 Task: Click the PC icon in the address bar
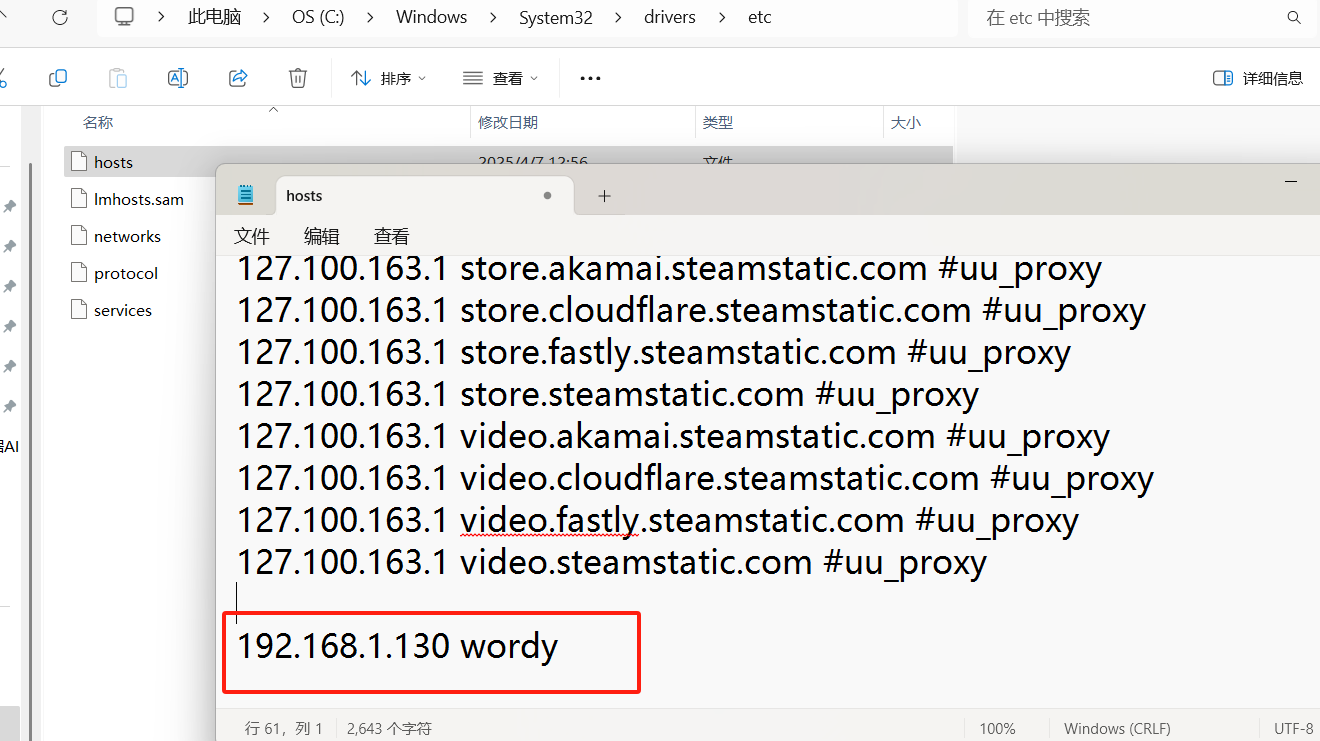[124, 17]
